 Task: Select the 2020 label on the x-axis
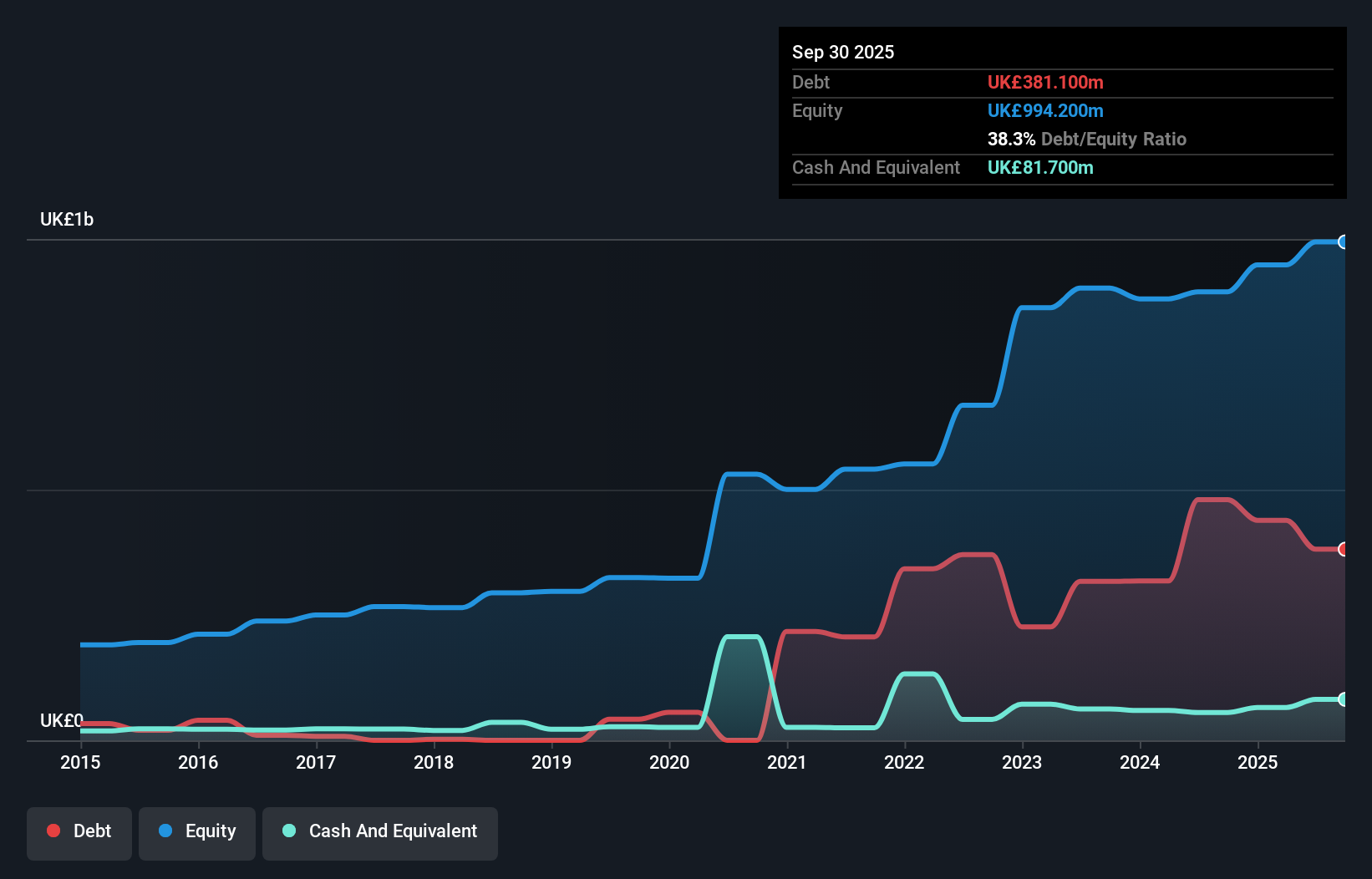click(x=669, y=763)
